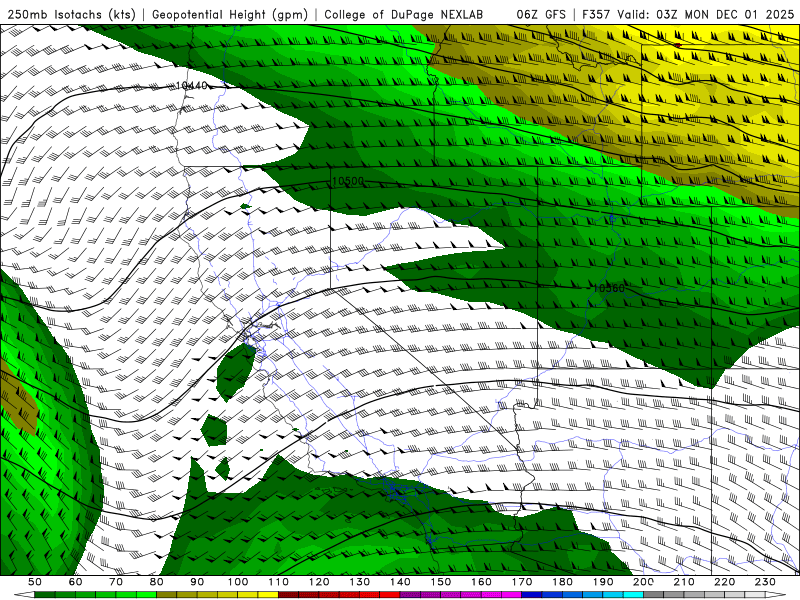Click the 180 label on the color scale
800x600 pixels.
[562, 582]
